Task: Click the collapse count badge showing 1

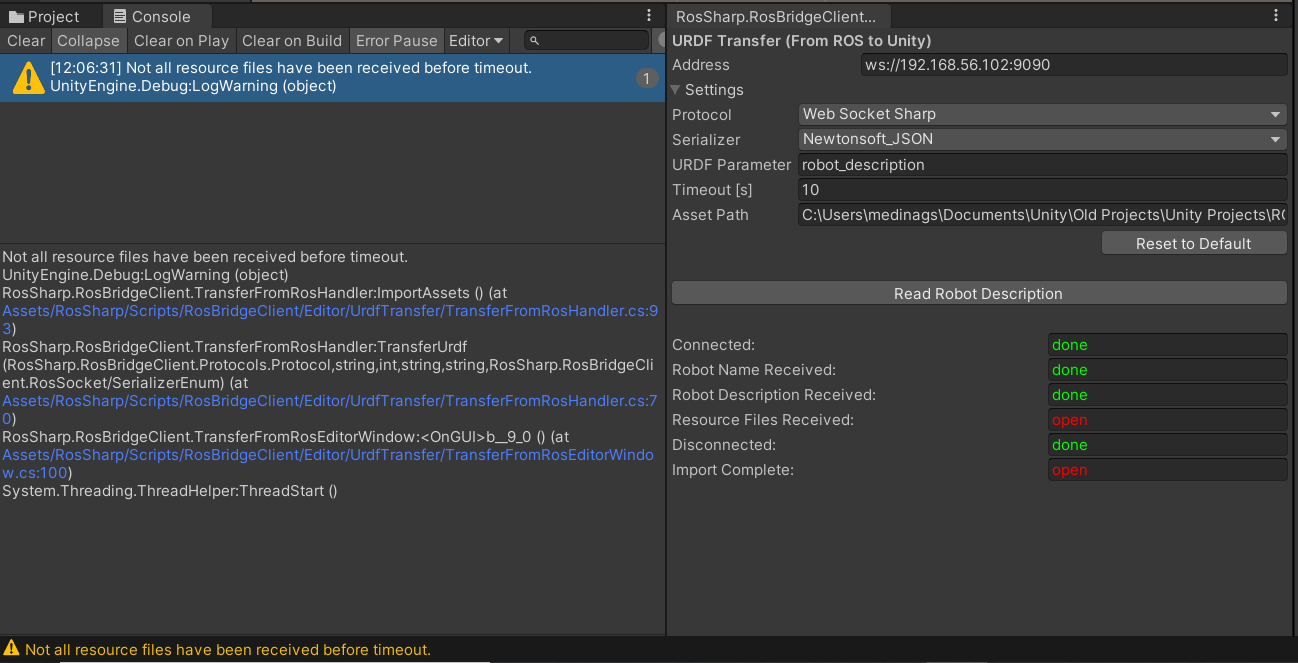Action: click(x=646, y=77)
